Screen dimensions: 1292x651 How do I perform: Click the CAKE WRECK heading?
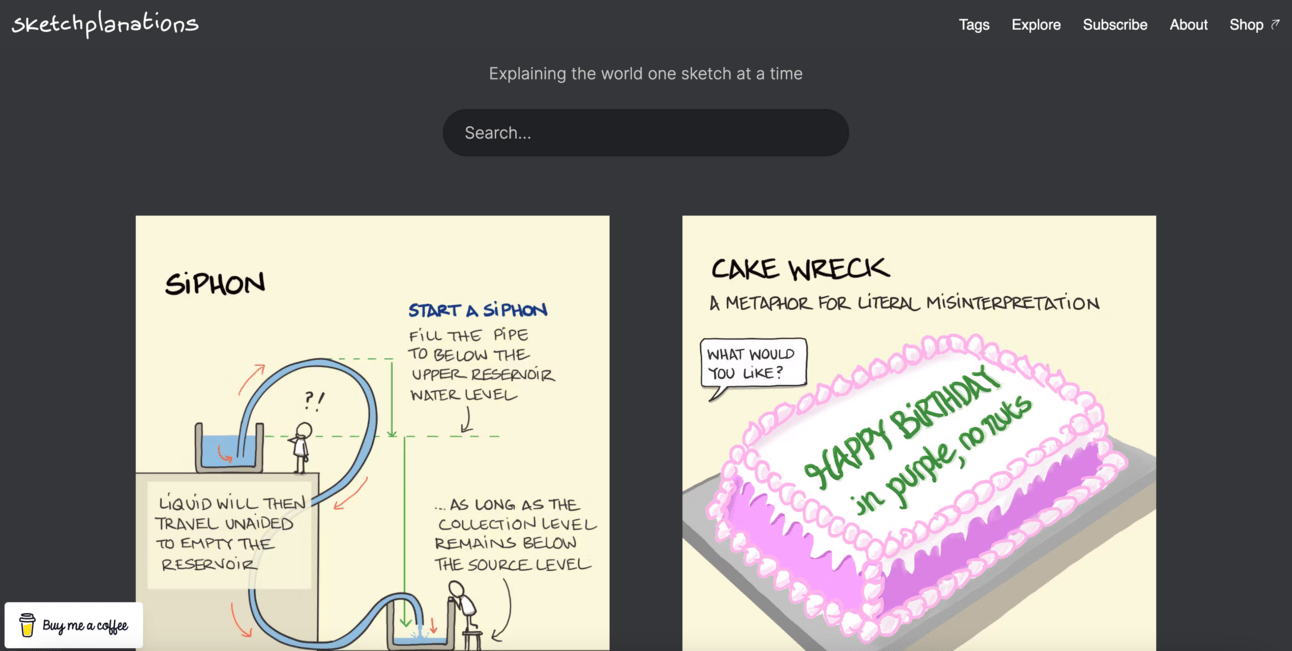click(x=800, y=268)
